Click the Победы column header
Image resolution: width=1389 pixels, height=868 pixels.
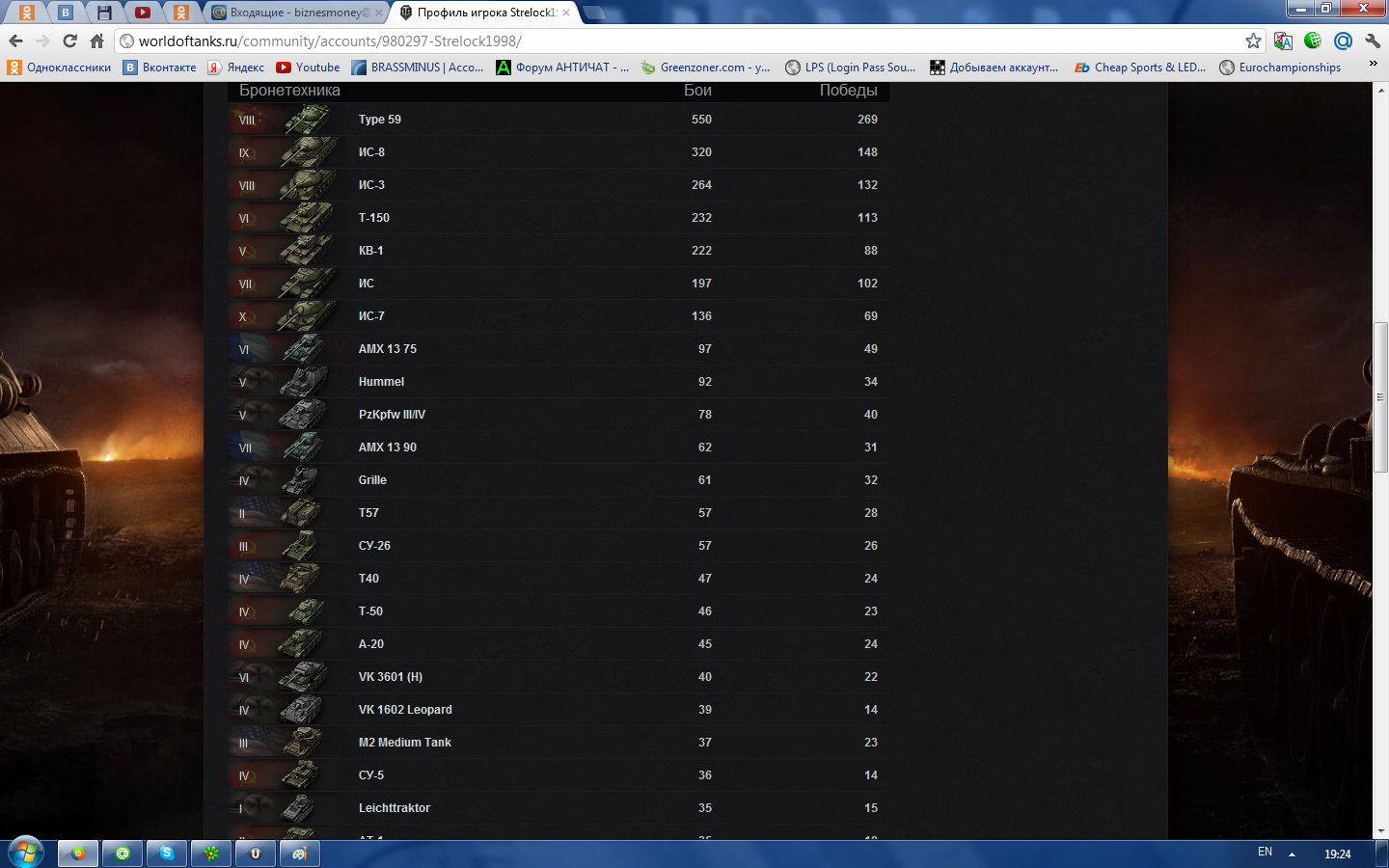(x=849, y=91)
